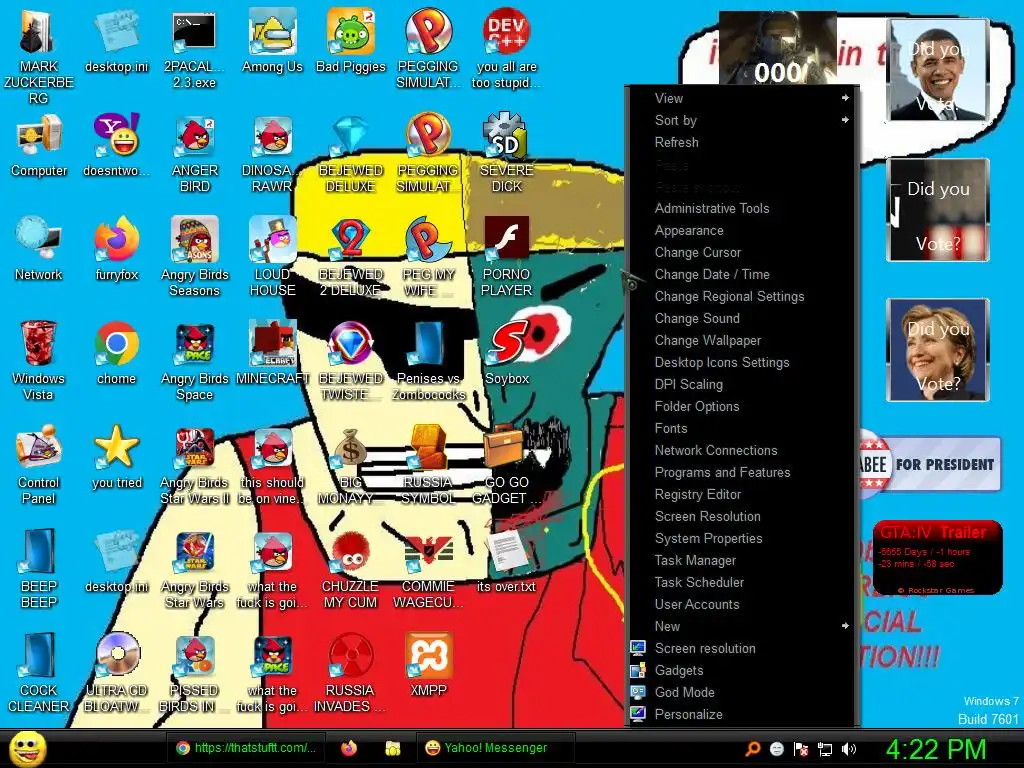Open the Among Us desktop icon

(272, 40)
